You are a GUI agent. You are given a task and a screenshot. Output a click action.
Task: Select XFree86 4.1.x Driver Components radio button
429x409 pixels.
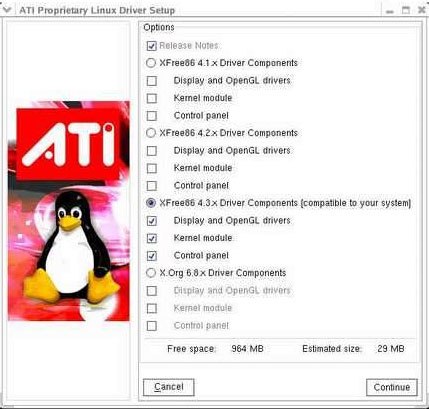click(151, 63)
